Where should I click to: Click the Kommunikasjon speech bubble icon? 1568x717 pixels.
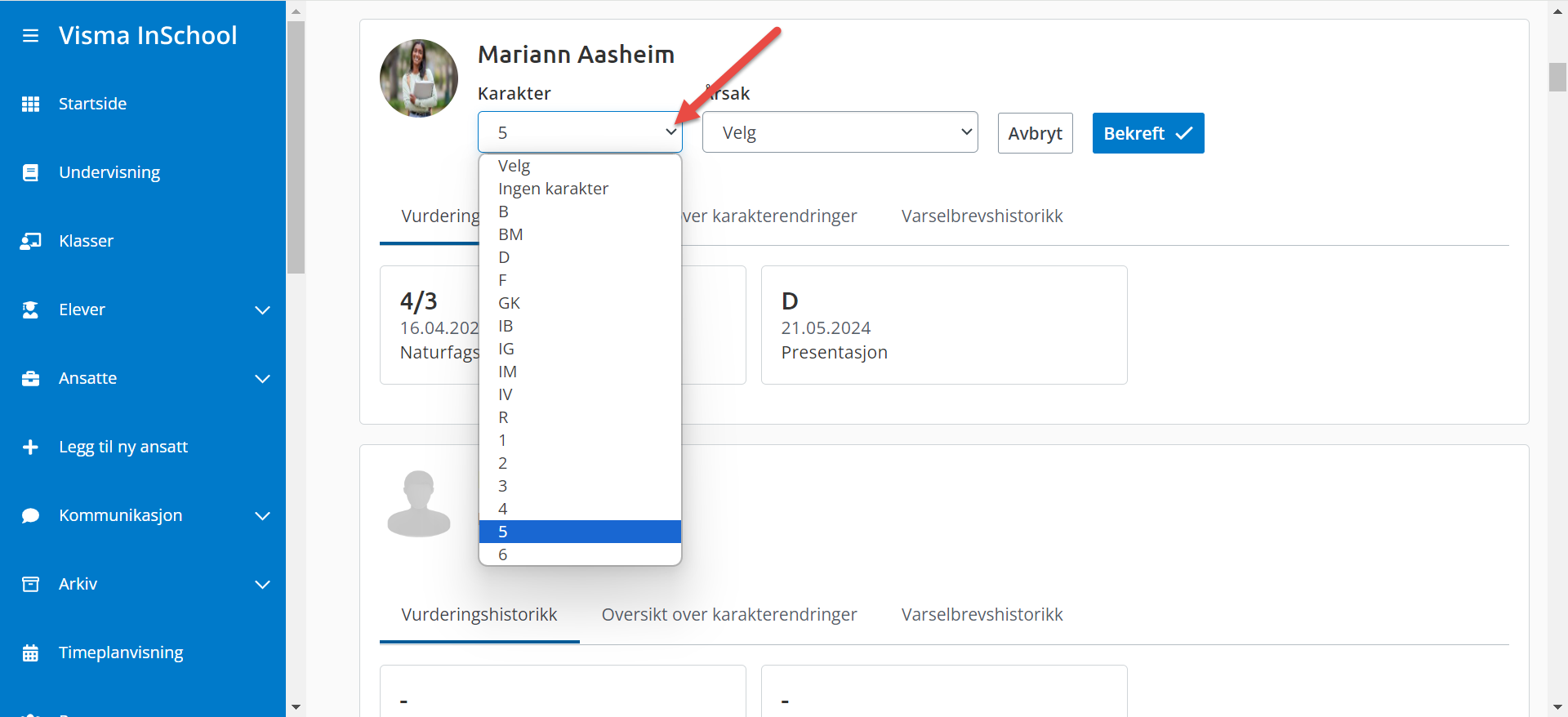(30, 515)
